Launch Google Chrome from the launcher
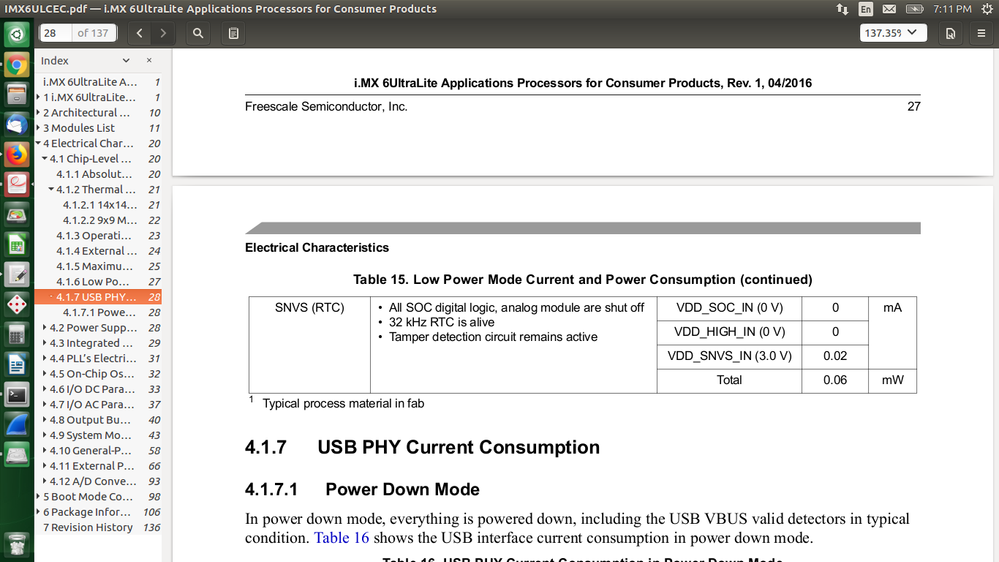 pyautogui.click(x=17, y=65)
